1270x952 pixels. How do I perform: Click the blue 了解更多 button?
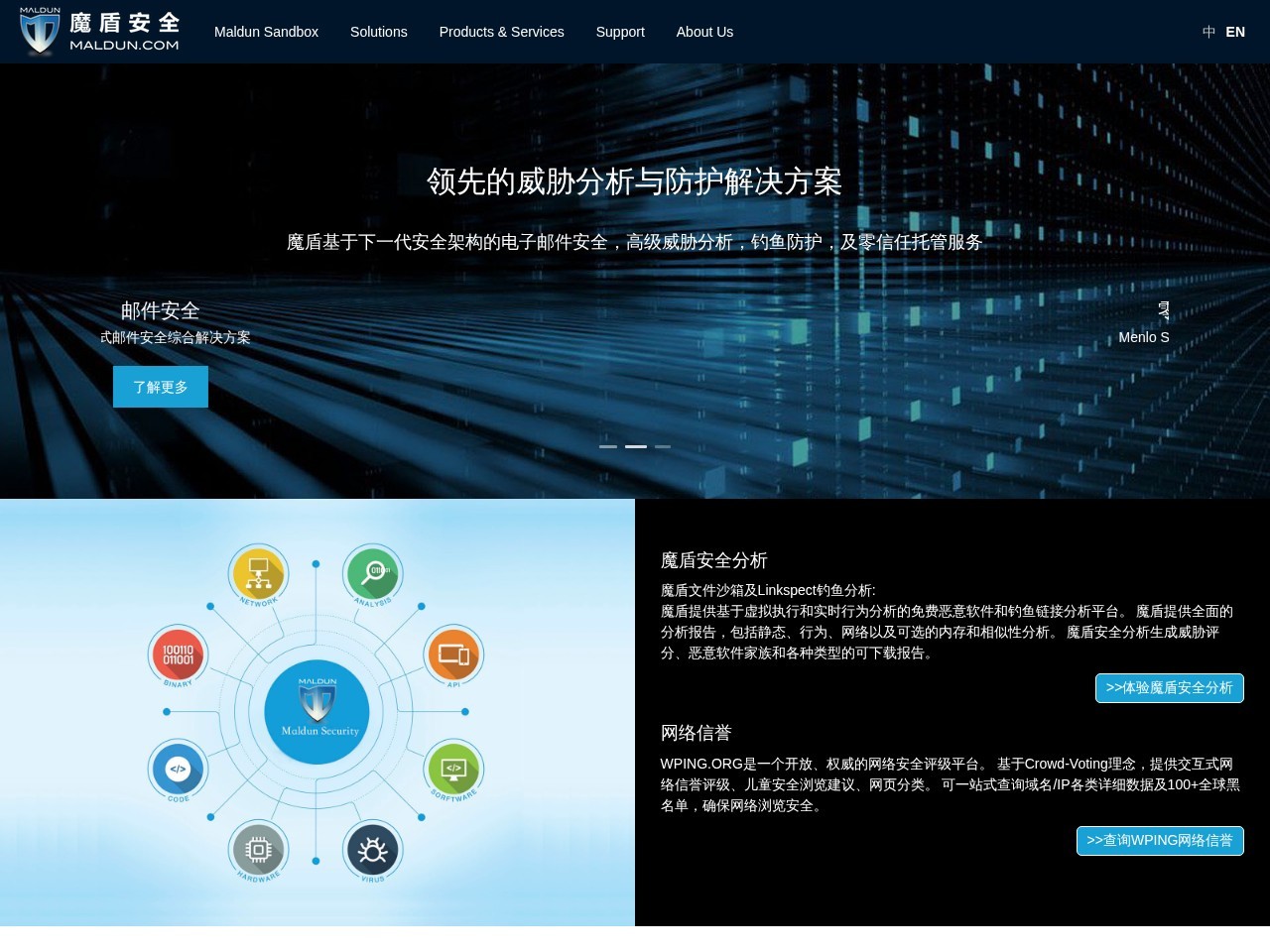tap(161, 387)
